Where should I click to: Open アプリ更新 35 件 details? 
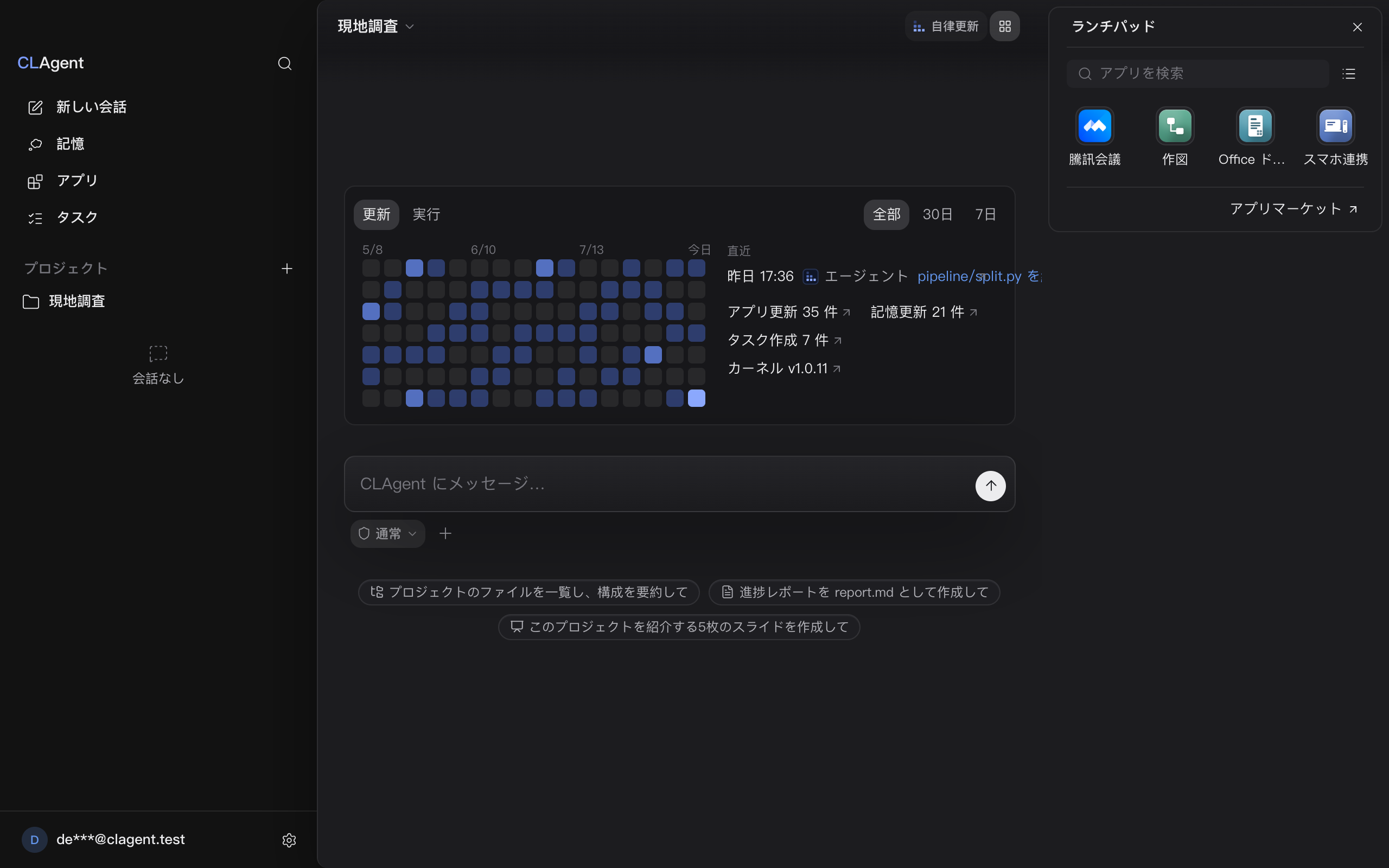click(789, 312)
